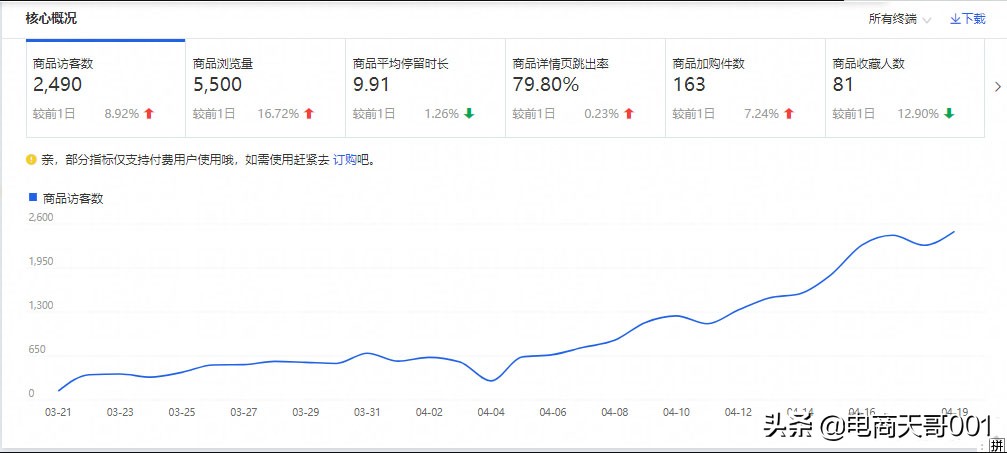Screen dimensions: 1007x453
Task: Click the right arrow to show more metrics
Action: (997, 87)
